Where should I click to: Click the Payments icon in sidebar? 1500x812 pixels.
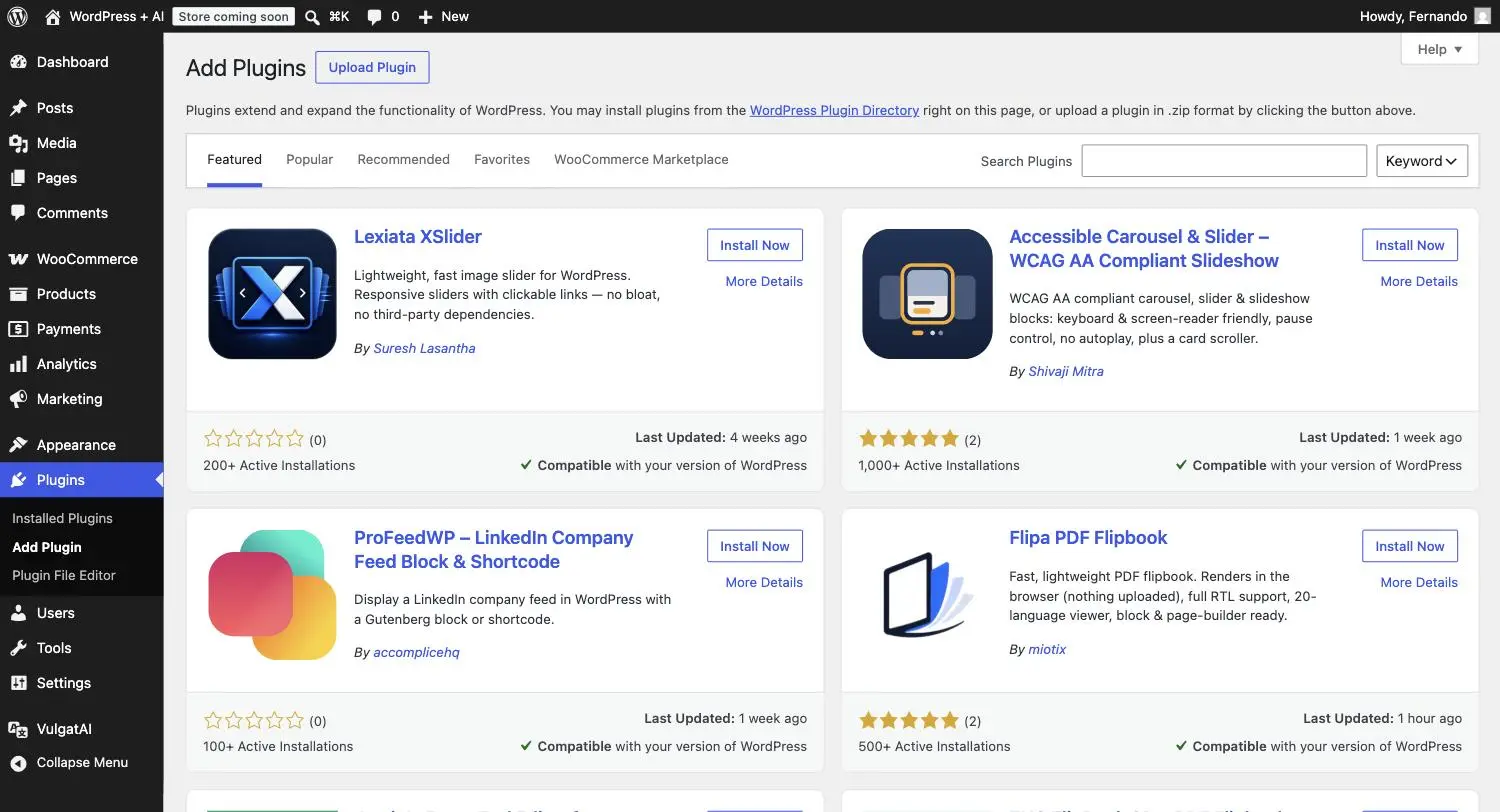tap(18, 329)
